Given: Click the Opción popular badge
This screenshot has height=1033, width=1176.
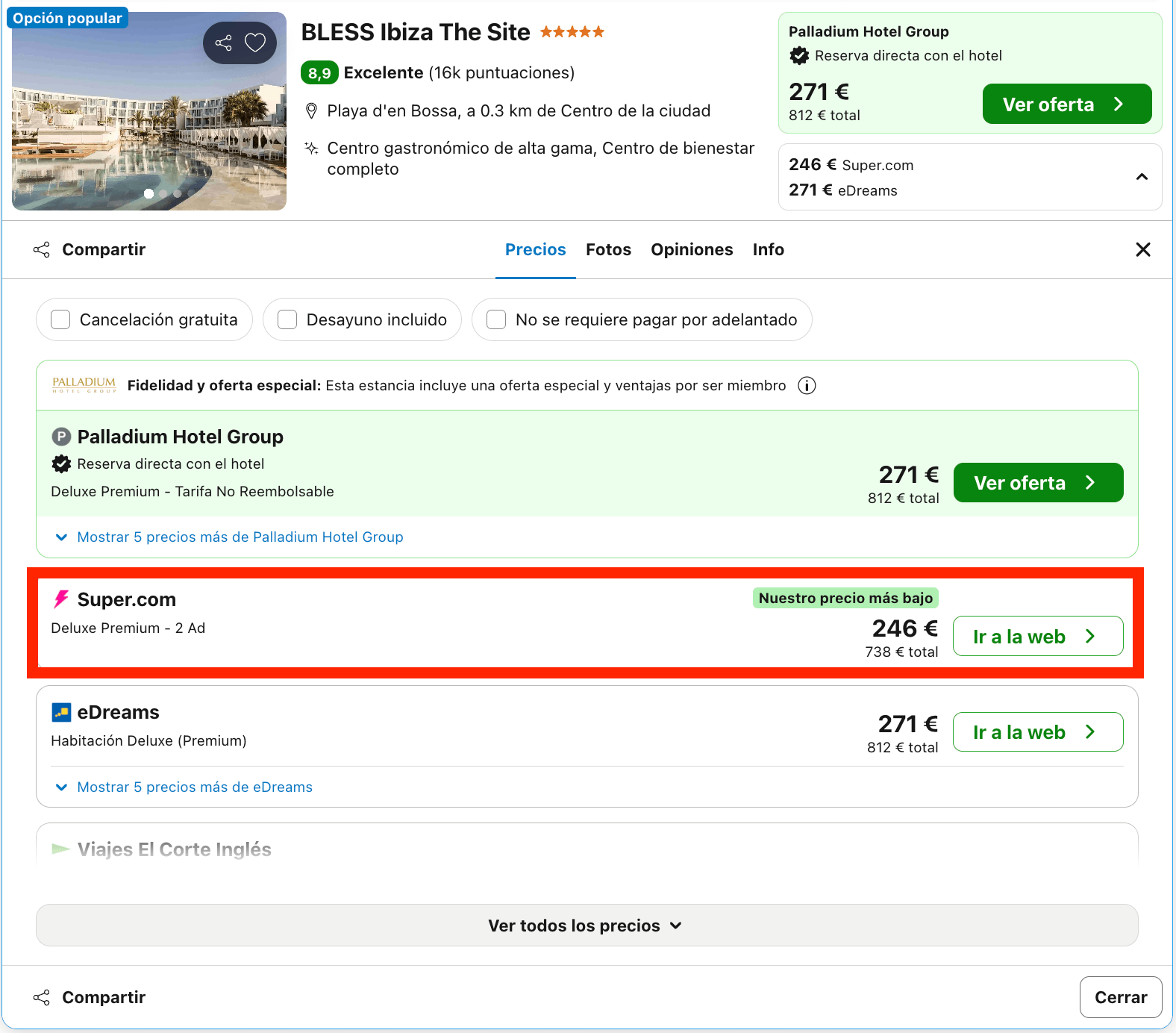Looking at the screenshot, I should point(67,18).
